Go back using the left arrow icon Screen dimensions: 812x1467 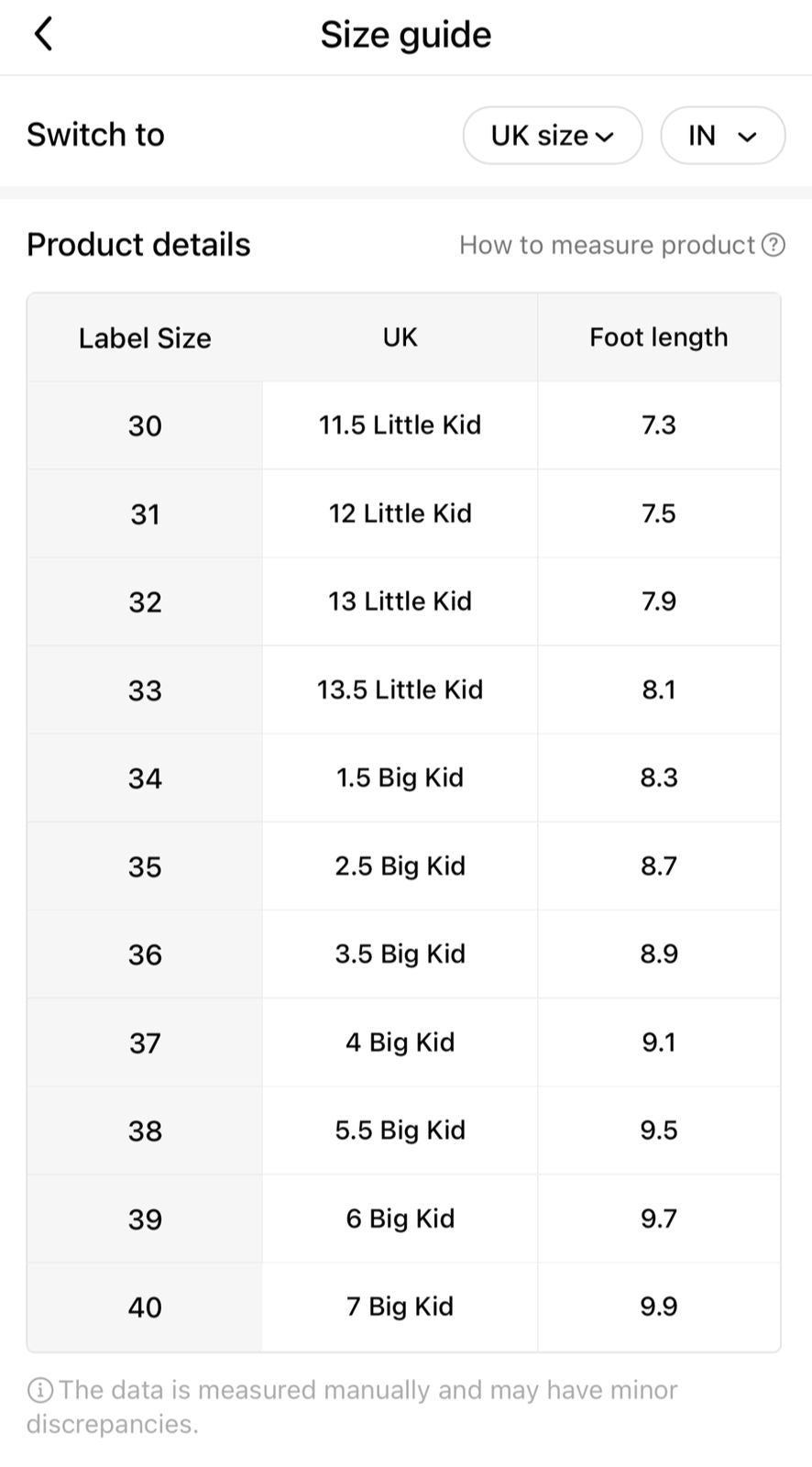click(43, 35)
